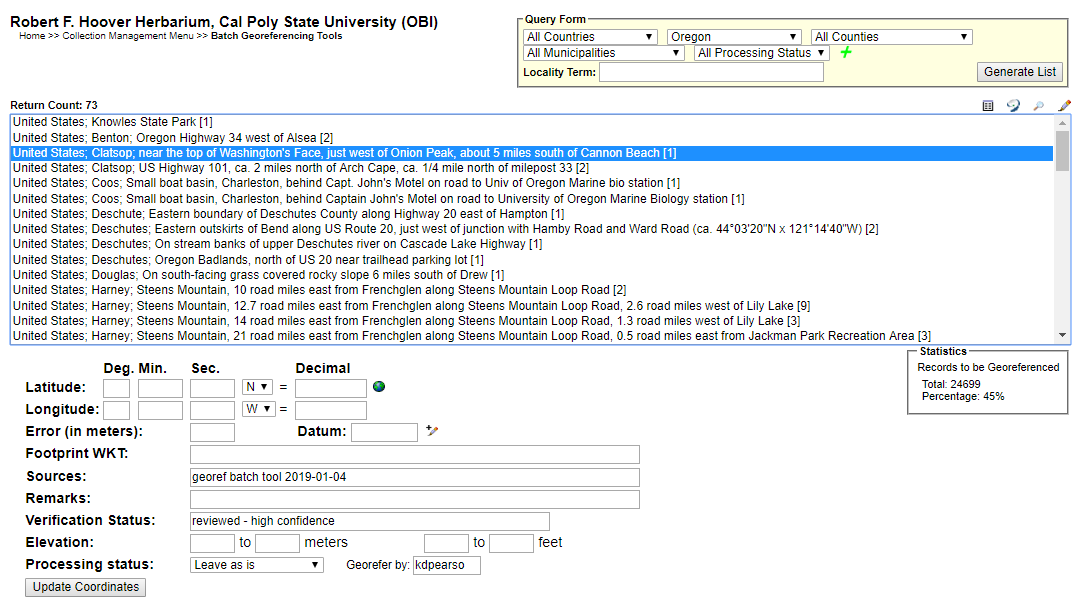Click the Locality Term input field

pos(712,72)
